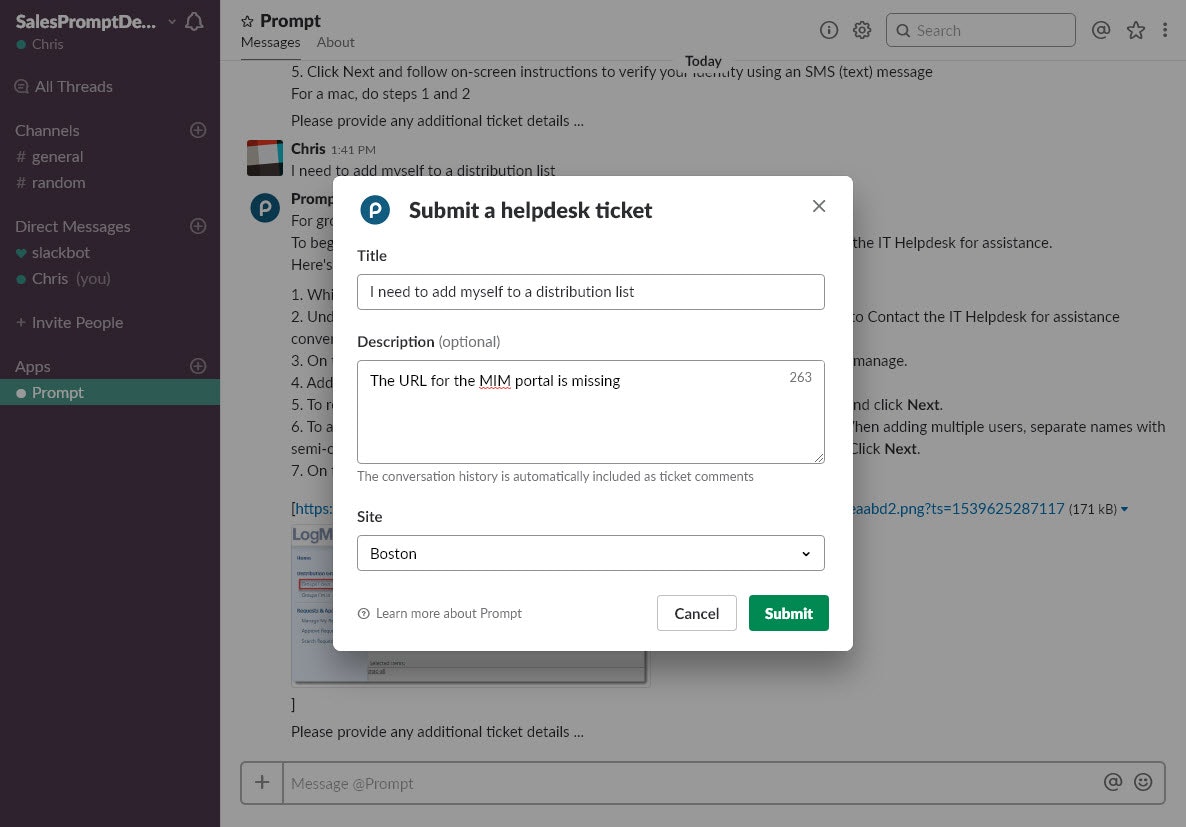
Task: Open the more options vertical dots
Action: point(1165,30)
